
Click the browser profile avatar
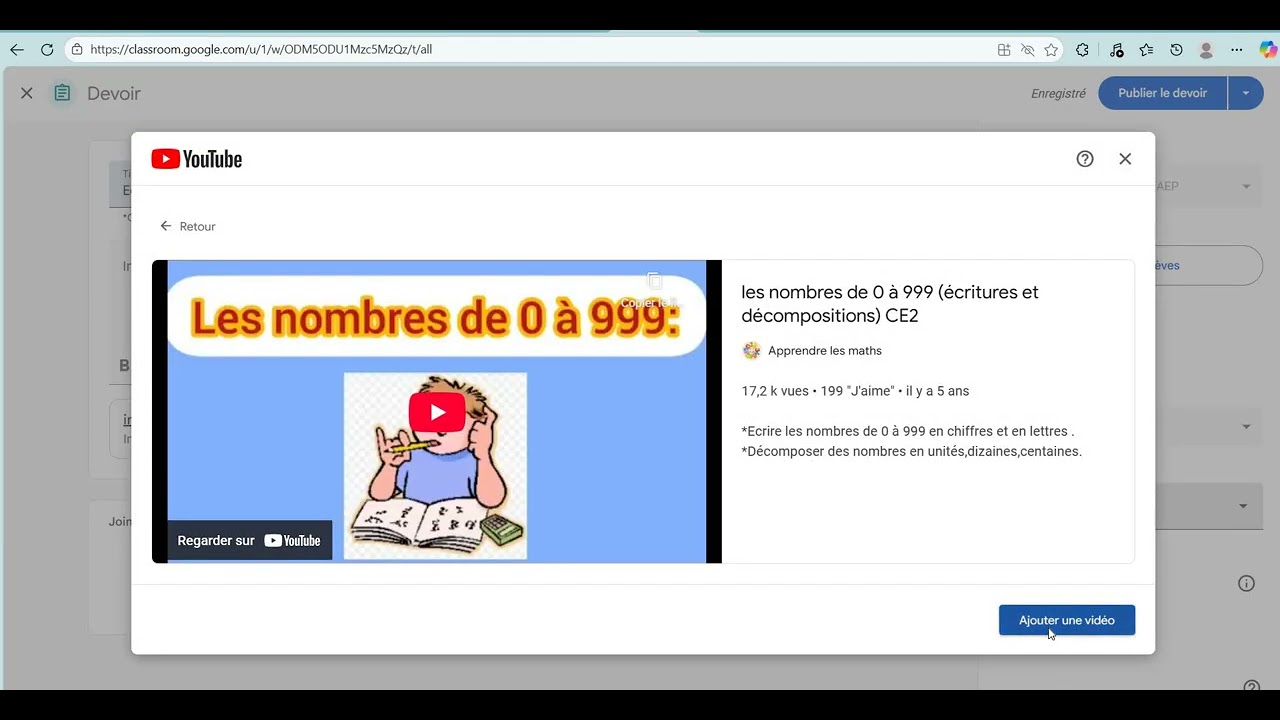pos(1206,49)
